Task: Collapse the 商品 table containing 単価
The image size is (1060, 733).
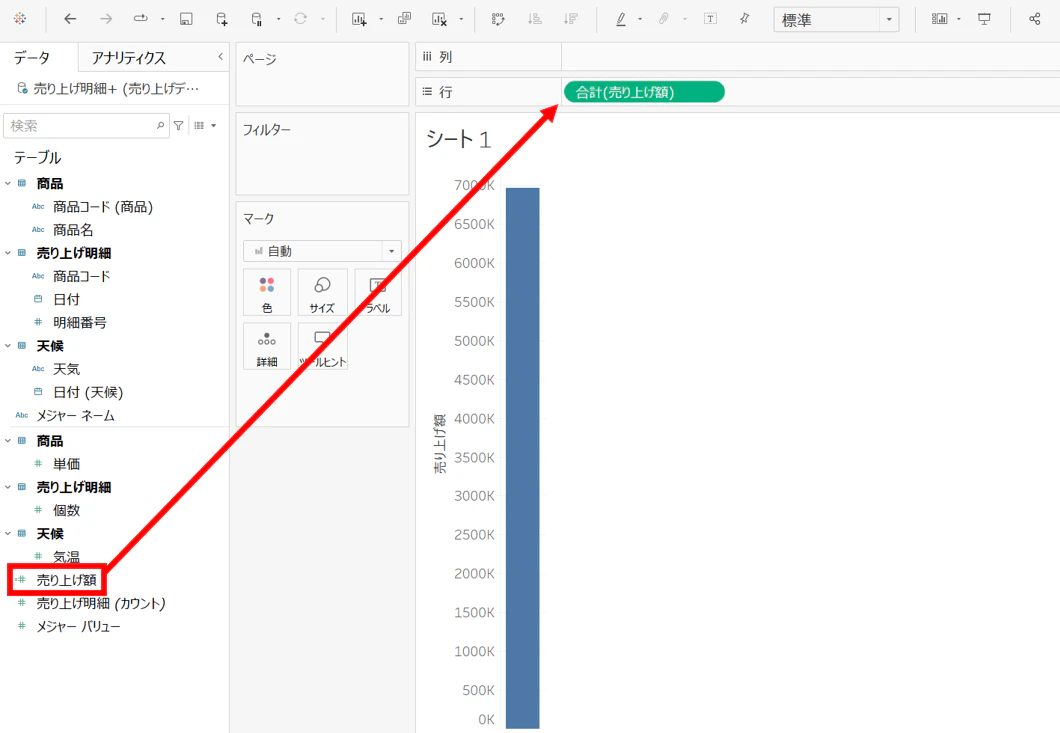Action: tap(7, 441)
